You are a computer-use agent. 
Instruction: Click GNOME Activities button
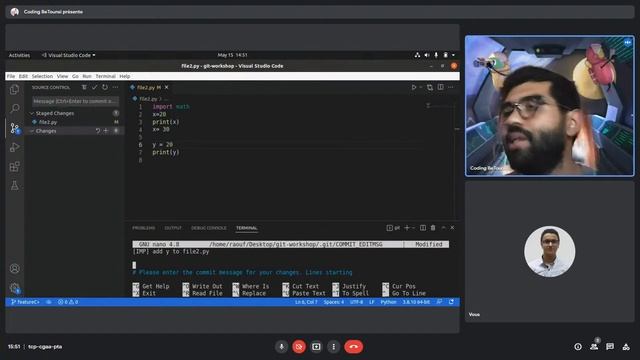click(19, 55)
